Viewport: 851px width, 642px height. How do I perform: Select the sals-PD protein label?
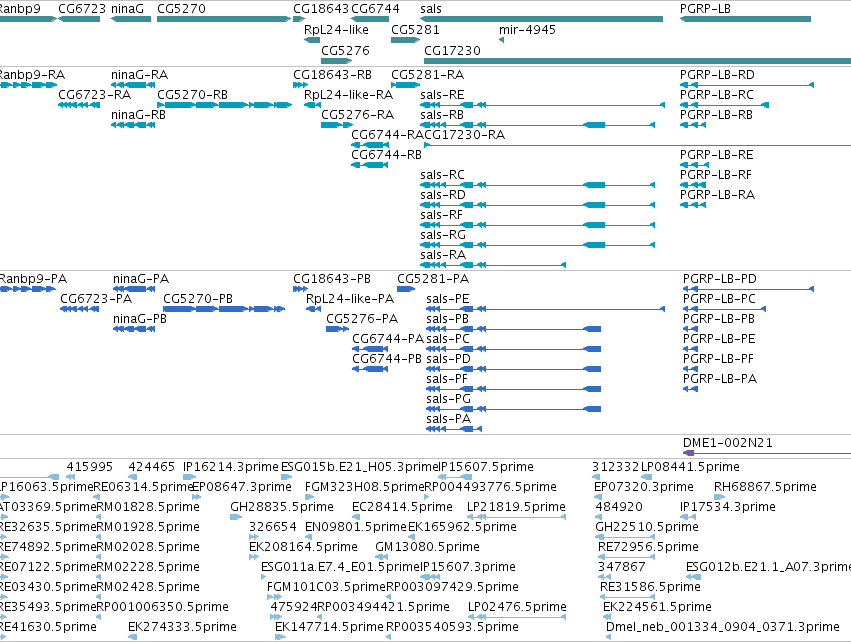point(448,359)
